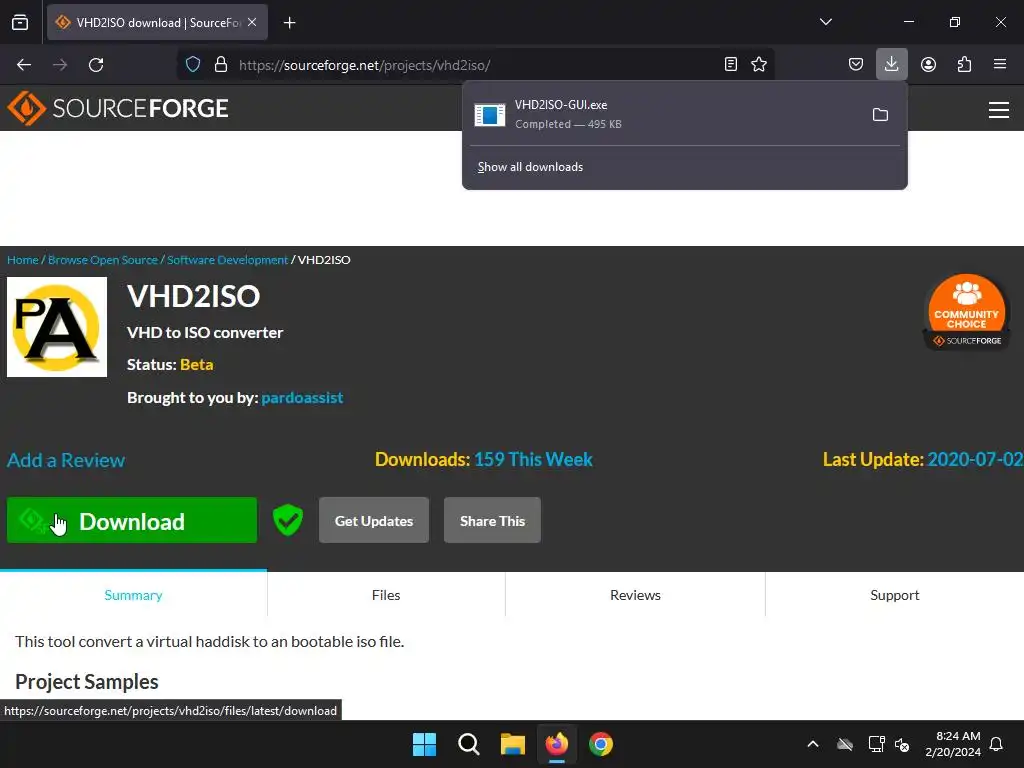This screenshot has height=768, width=1024.
Task: Click the network status tray icon
Action: pyautogui.click(x=876, y=744)
